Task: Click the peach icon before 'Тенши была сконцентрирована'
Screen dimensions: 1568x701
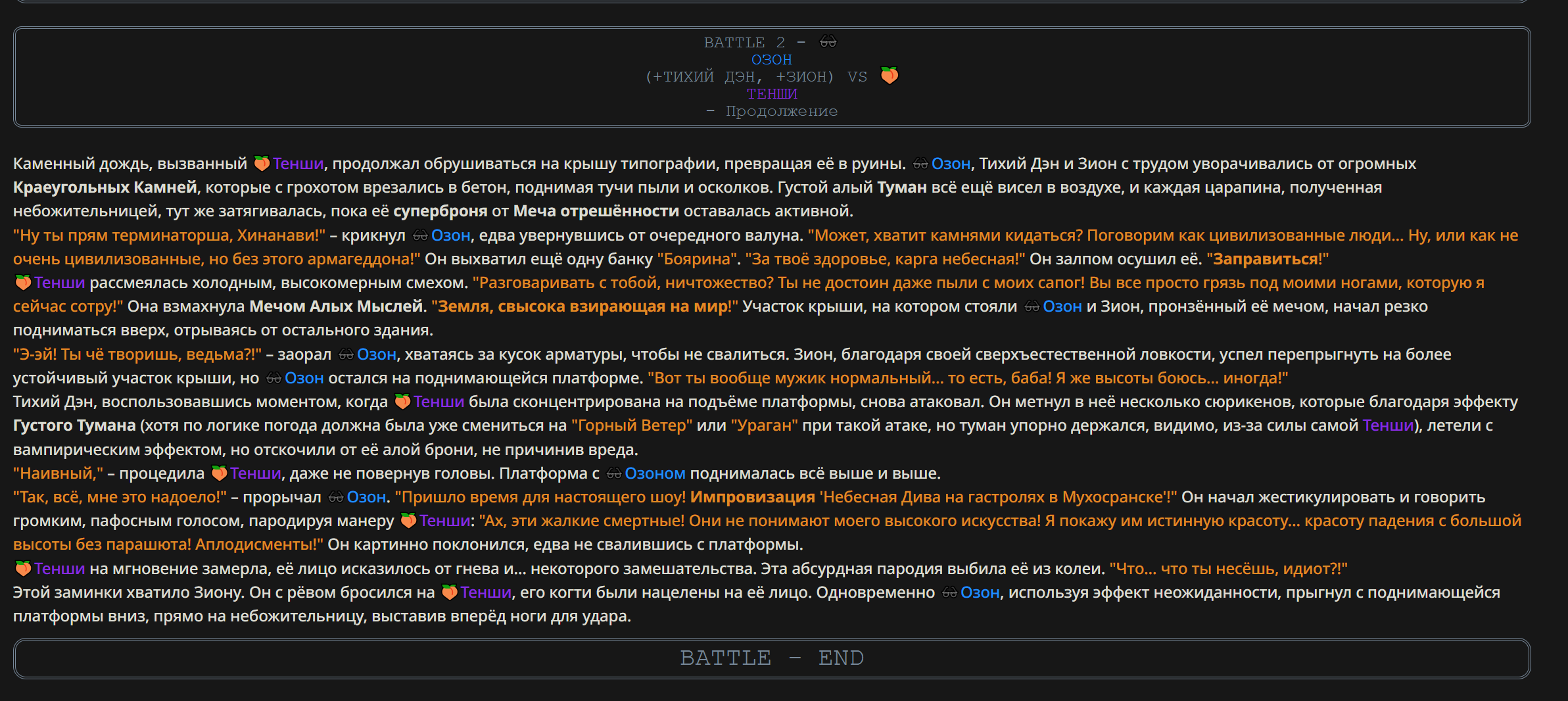Action: (x=402, y=402)
